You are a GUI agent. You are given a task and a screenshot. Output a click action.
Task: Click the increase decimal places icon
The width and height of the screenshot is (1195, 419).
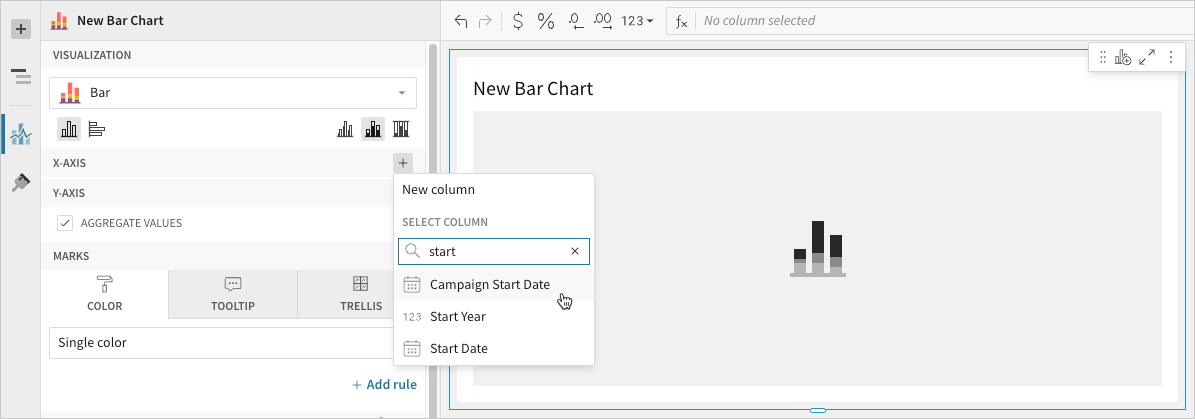point(603,21)
